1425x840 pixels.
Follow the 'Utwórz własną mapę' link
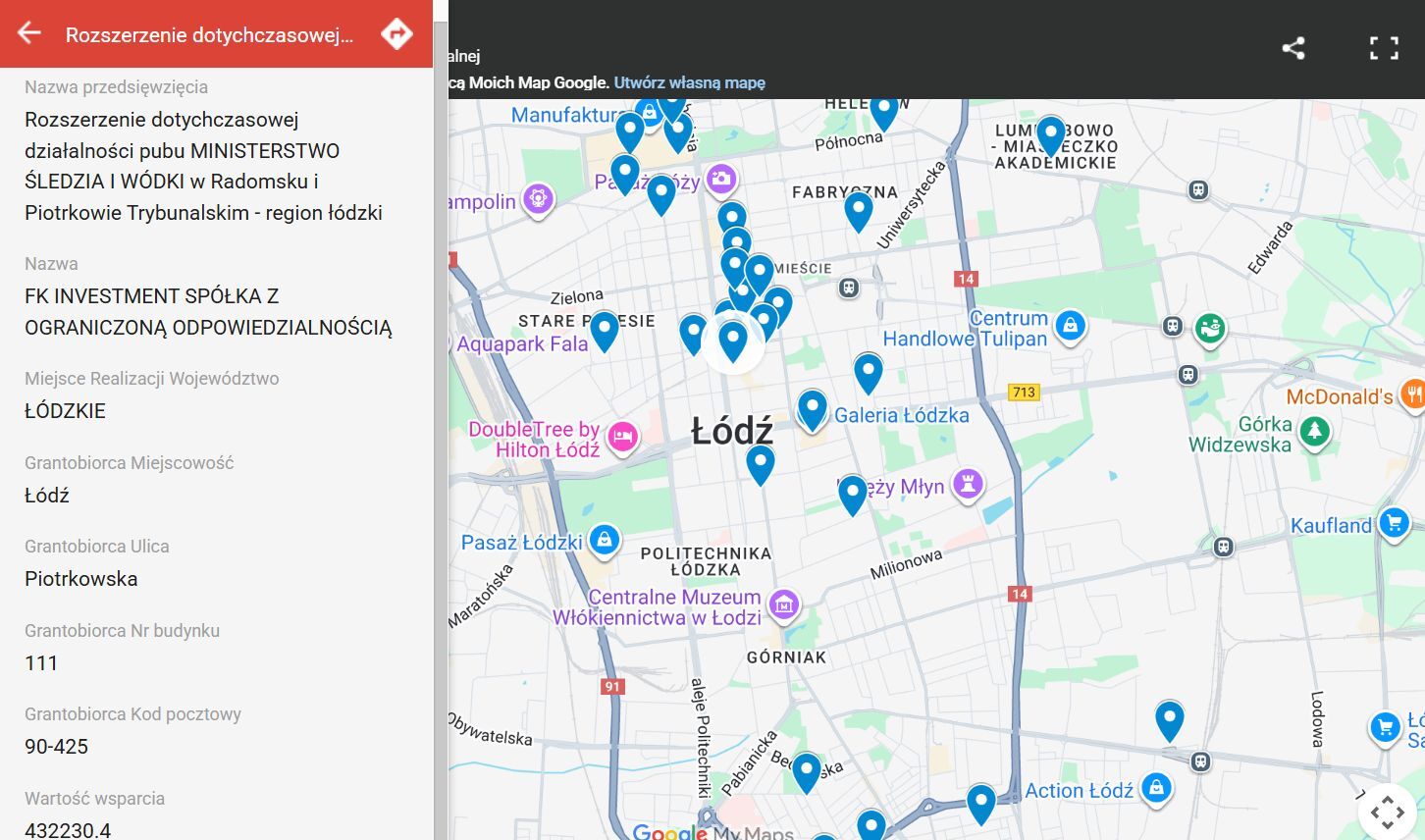[689, 82]
